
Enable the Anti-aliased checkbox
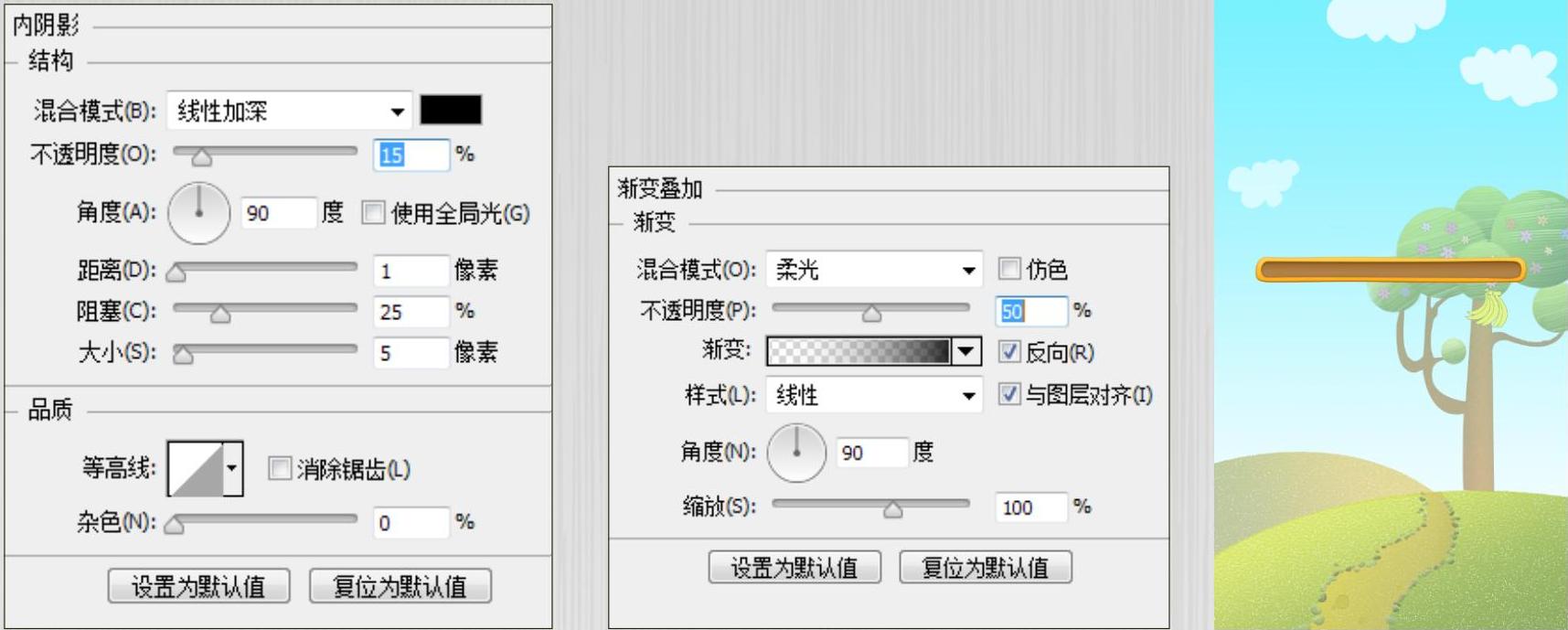tap(280, 469)
